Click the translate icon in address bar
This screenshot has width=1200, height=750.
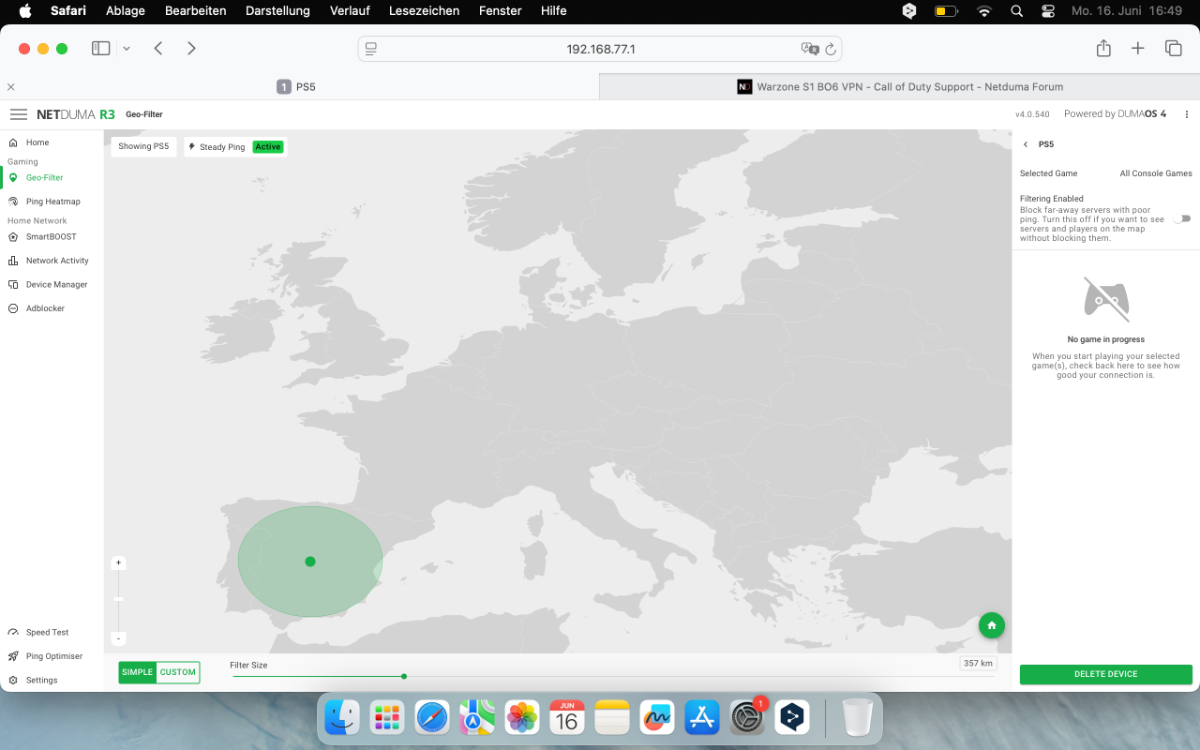tap(809, 49)
